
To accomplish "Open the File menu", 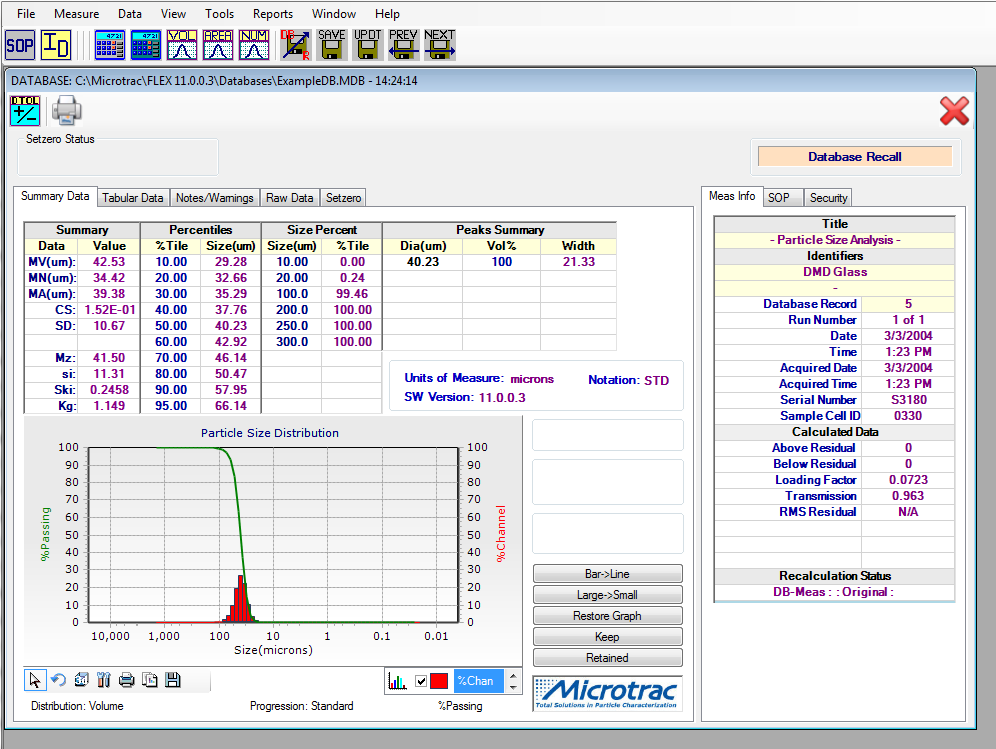I will (x=26, y=13).
